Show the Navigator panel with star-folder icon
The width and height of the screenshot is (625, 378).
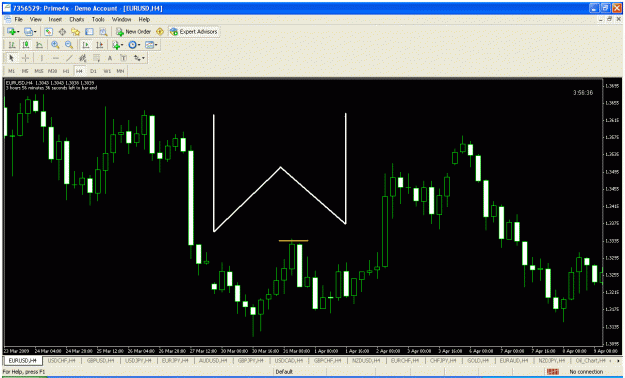[75, 32]
